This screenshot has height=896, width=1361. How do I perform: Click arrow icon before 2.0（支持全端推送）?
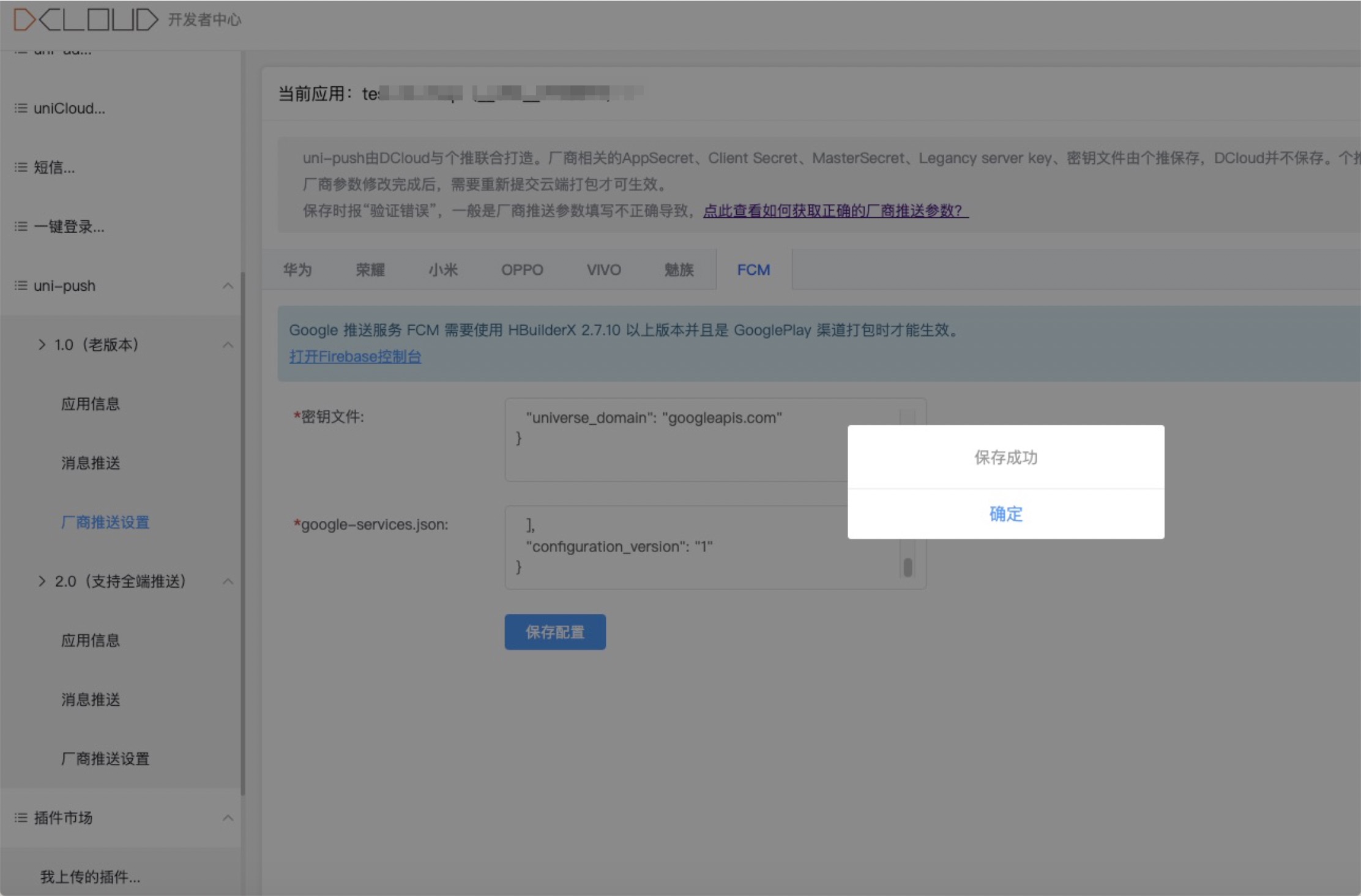(x=42, y=581)
